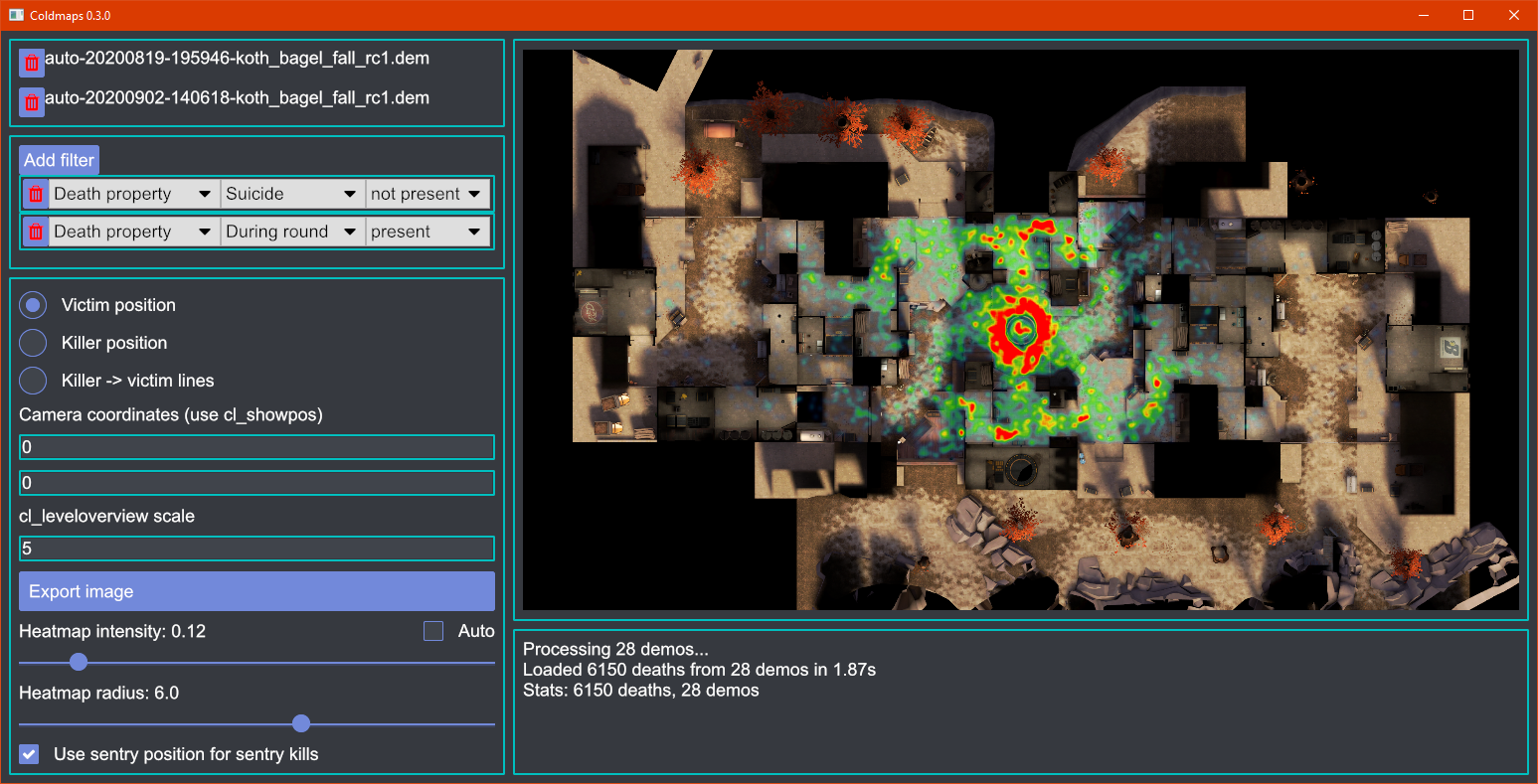
Task: Select Killer -> victim lines option
Action: pos(33,381)
